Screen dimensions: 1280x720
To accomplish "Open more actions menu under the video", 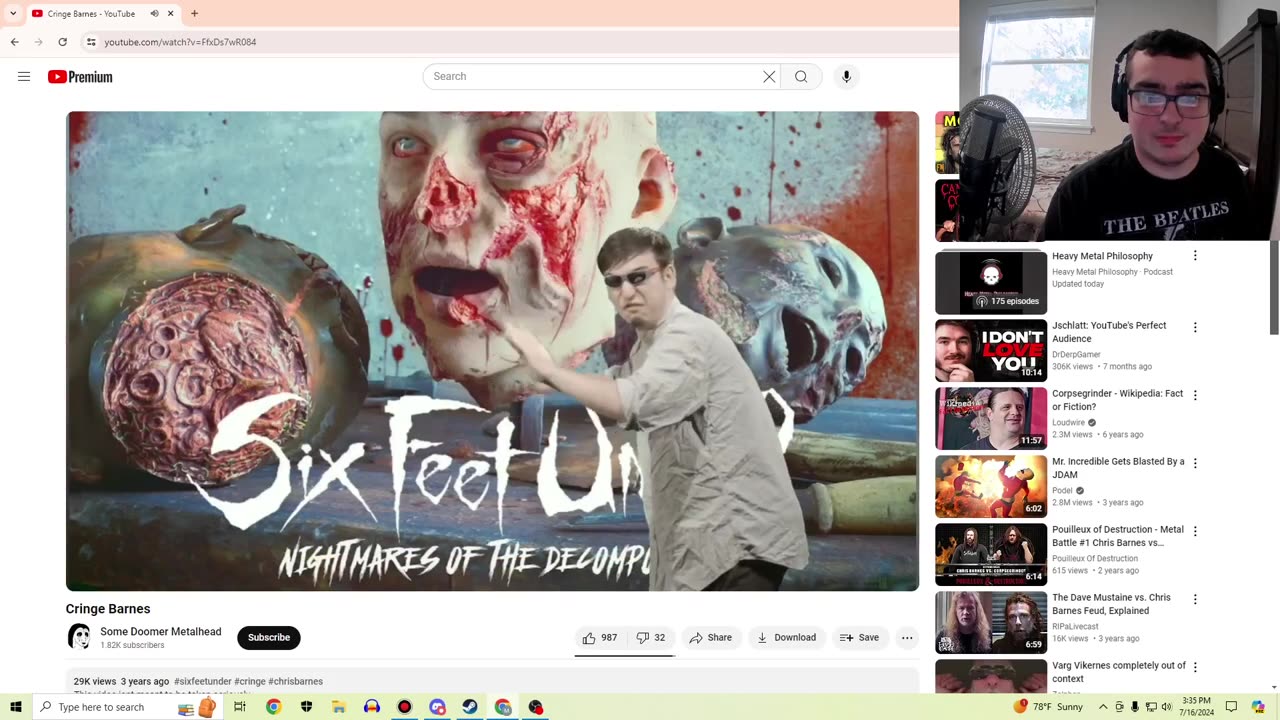I will [x=907, y=638].
